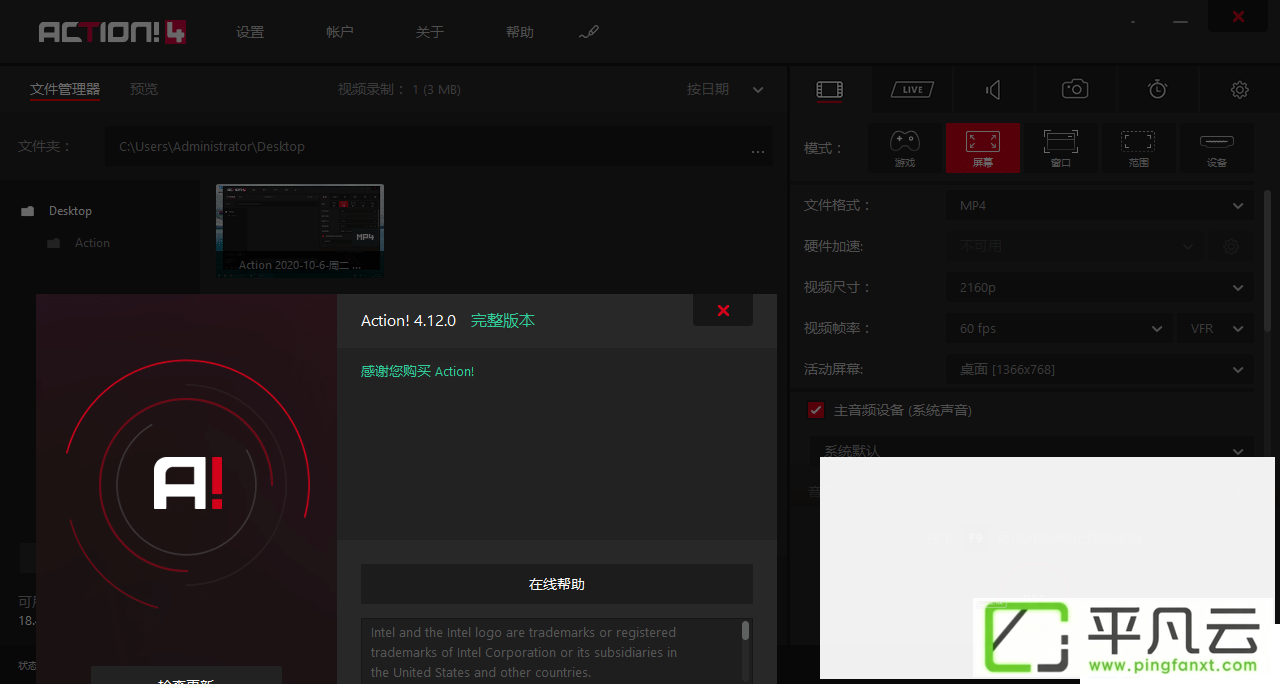The width and height of the screenshot is (1280, 684).
Task: Click the Action! 4 logo
Action: (x=112, y=32)
